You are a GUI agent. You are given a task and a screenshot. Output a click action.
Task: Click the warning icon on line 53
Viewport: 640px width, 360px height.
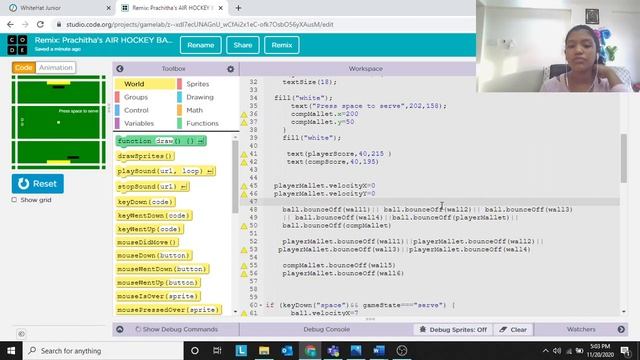(244, 250)
